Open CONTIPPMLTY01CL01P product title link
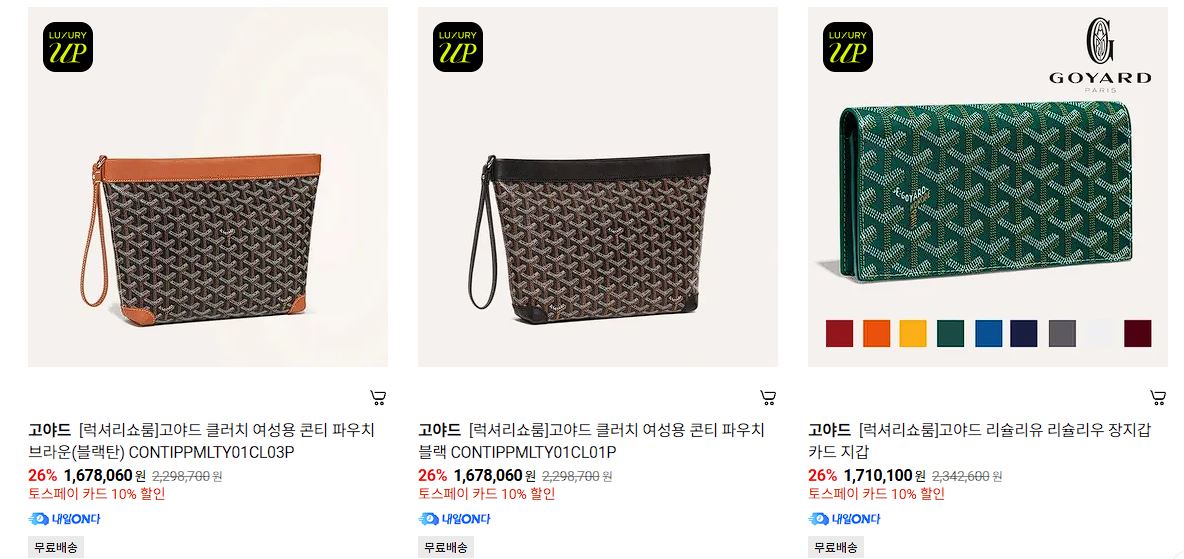 592,441
